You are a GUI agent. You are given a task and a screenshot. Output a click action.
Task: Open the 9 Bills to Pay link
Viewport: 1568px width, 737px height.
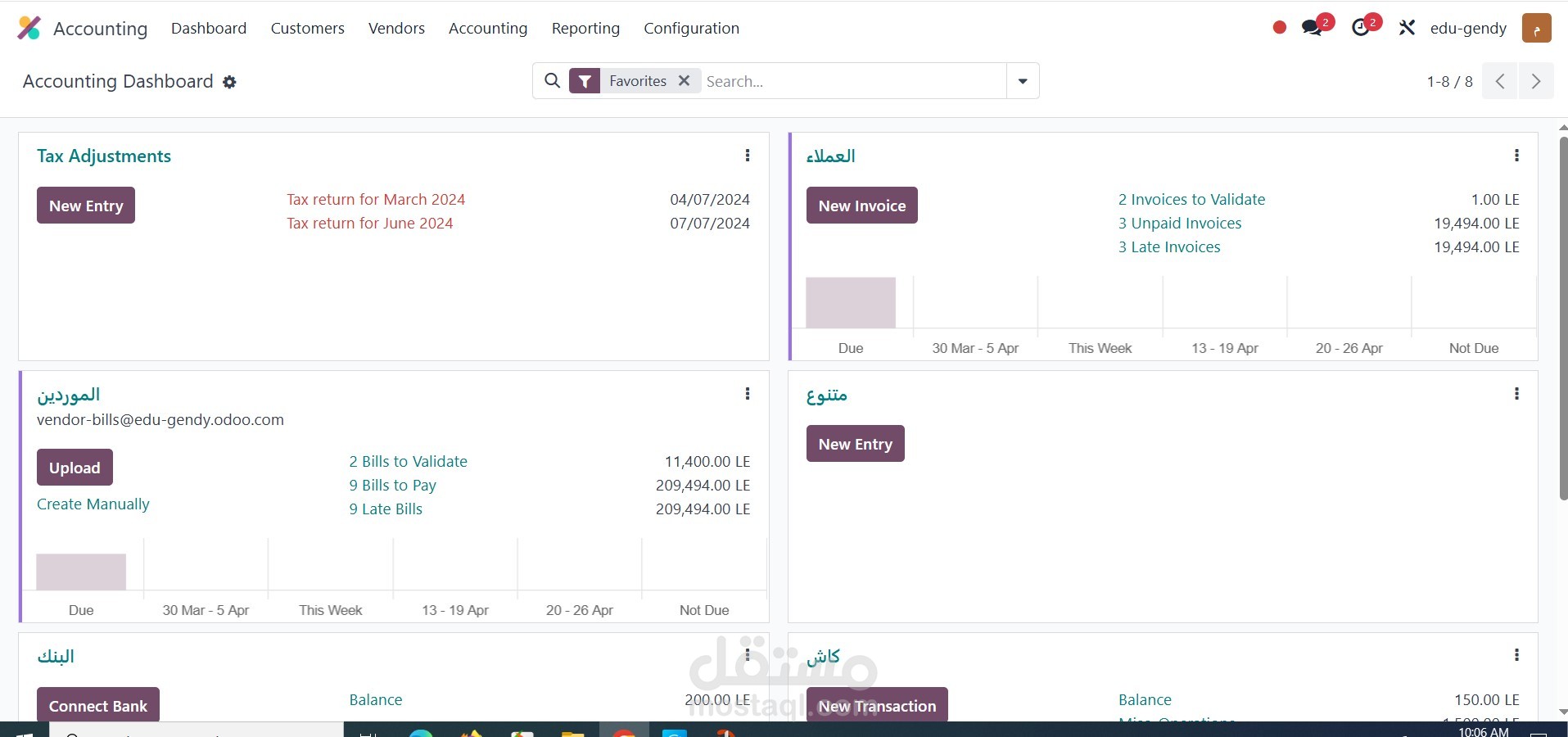[392, 485]
